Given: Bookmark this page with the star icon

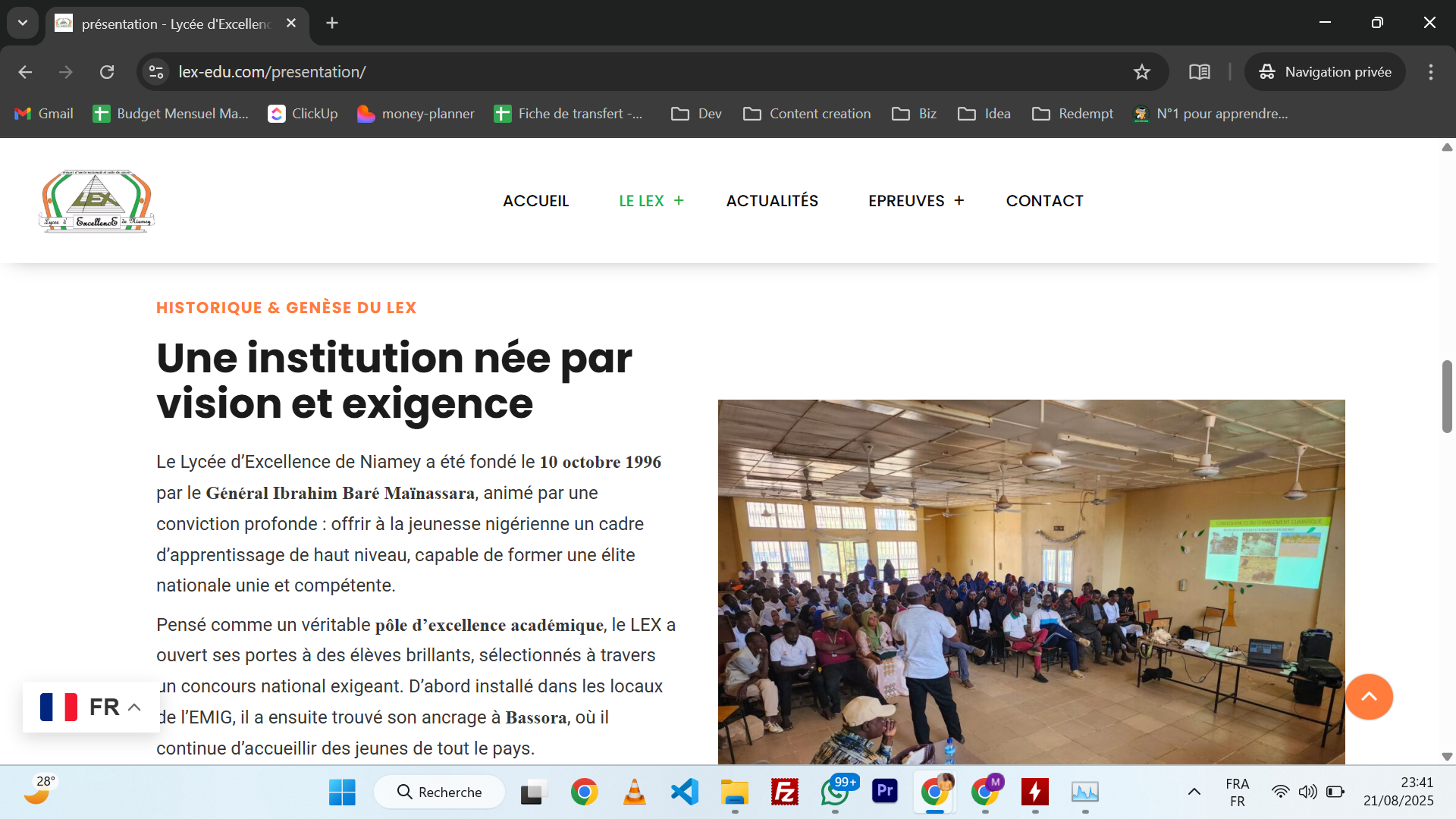Looking at the screenshot, I should 1141,72.
